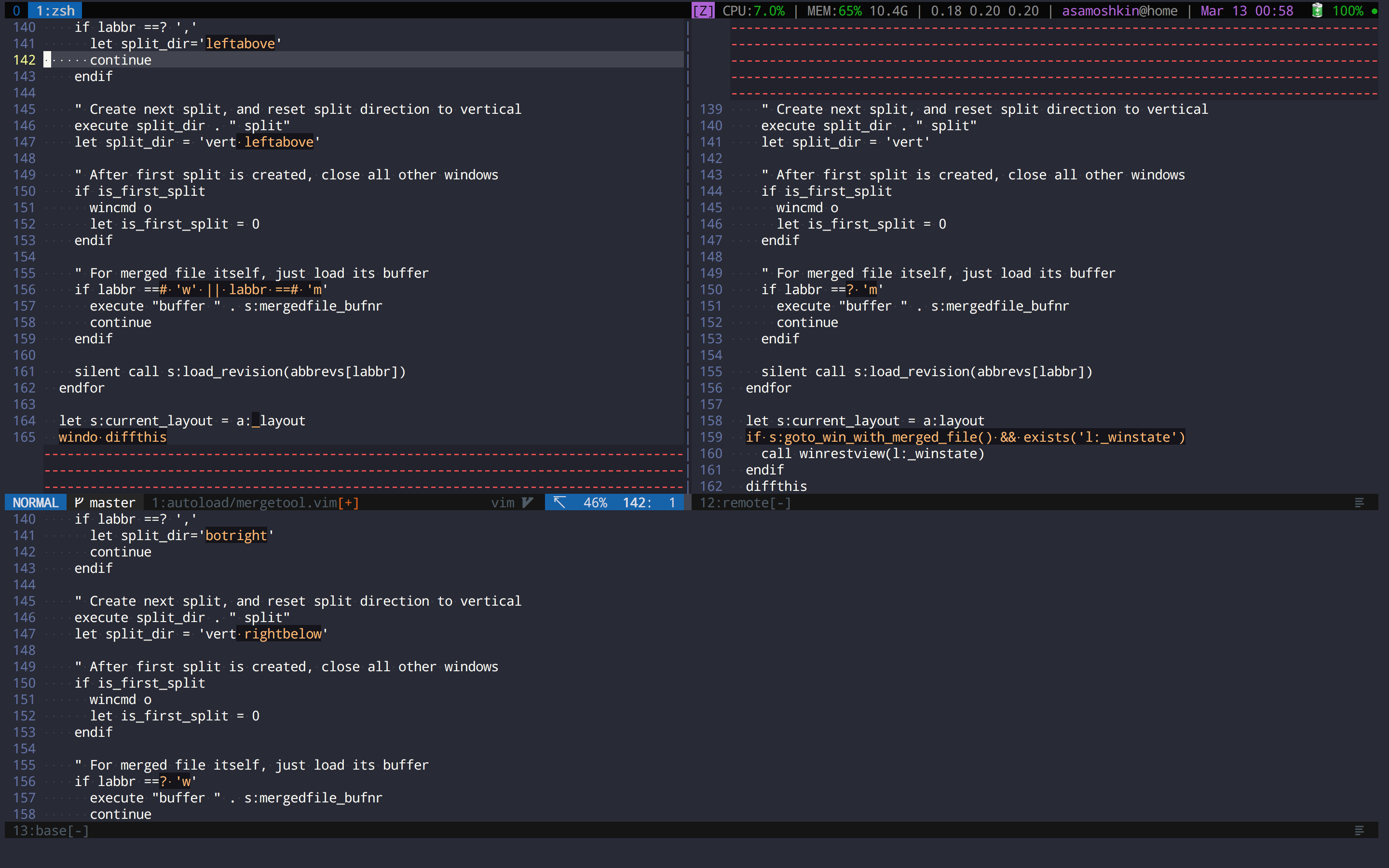
Task: Click the lines icon in base statusline
Action: 1359,831
